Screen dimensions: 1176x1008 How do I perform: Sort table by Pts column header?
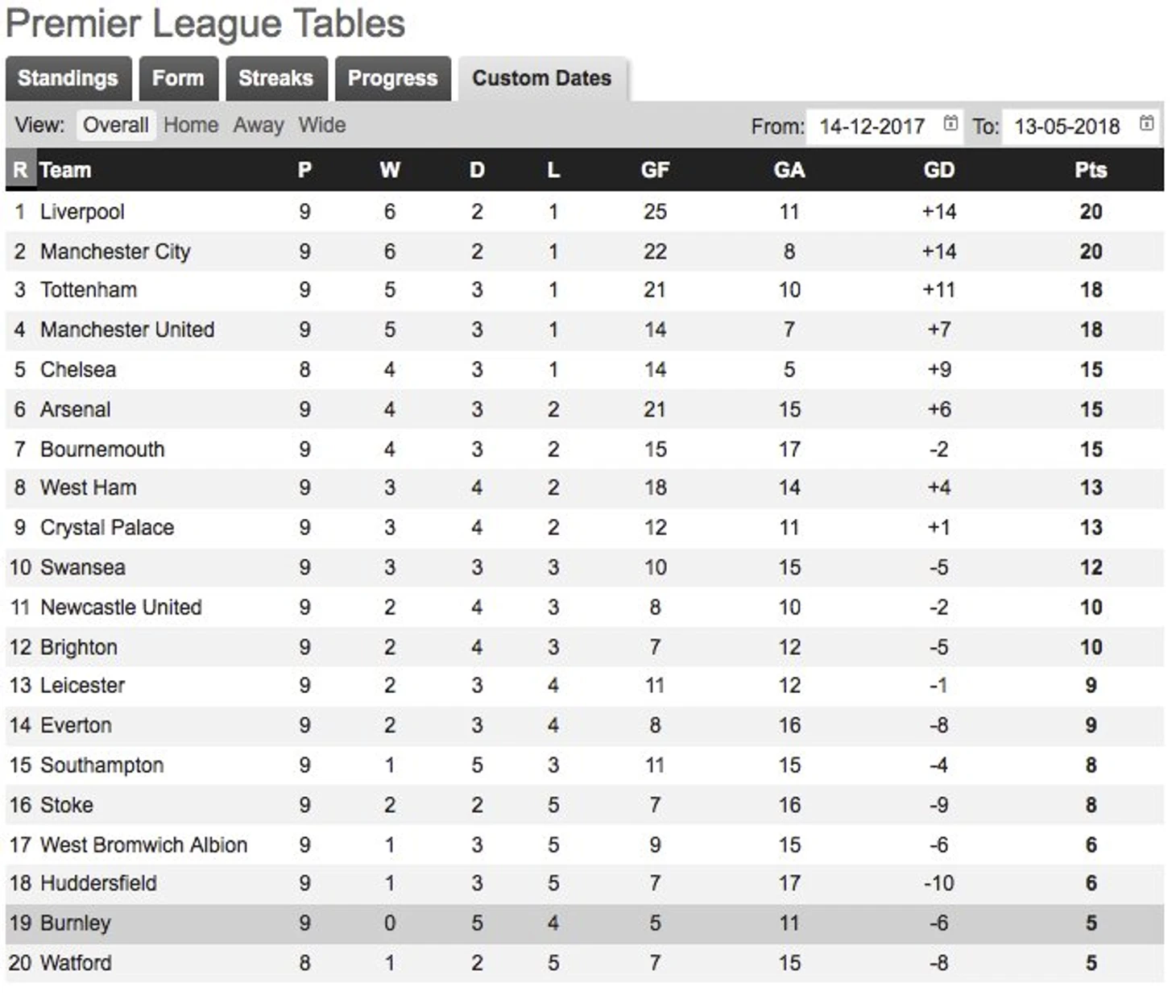point(1091,170)
